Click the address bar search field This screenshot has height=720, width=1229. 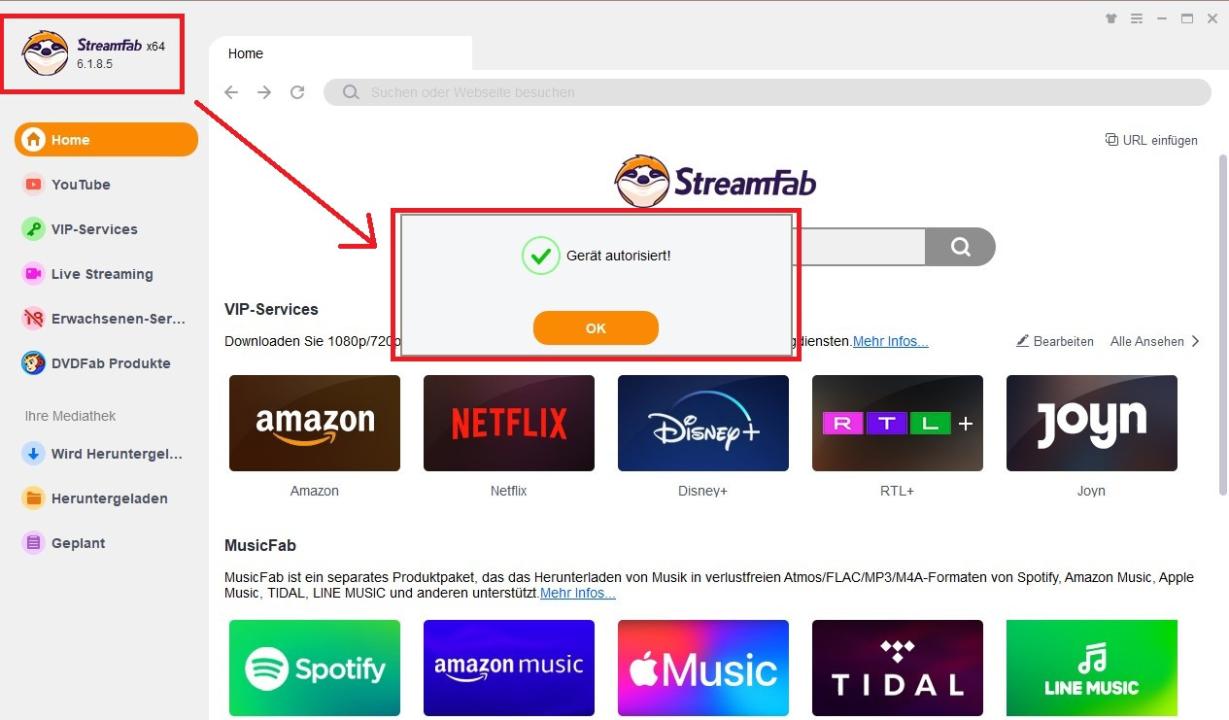[x=767, y=92]
